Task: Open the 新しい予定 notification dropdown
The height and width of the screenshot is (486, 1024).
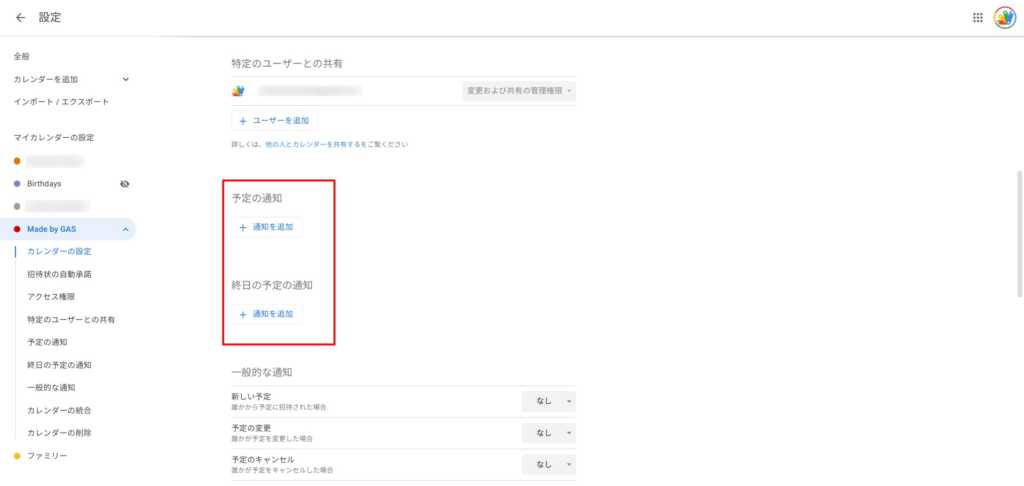Action: (x=549, y=401)
